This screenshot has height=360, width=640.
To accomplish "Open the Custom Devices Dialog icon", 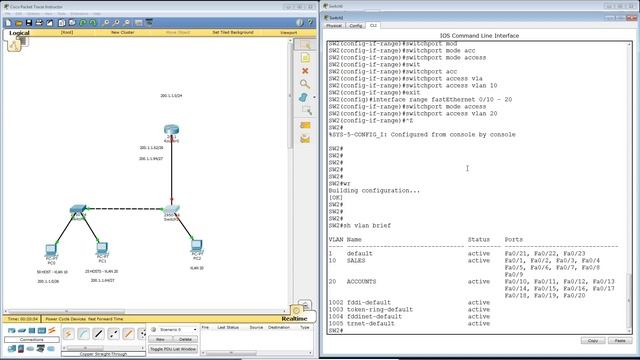I will [x=149, y=23].
